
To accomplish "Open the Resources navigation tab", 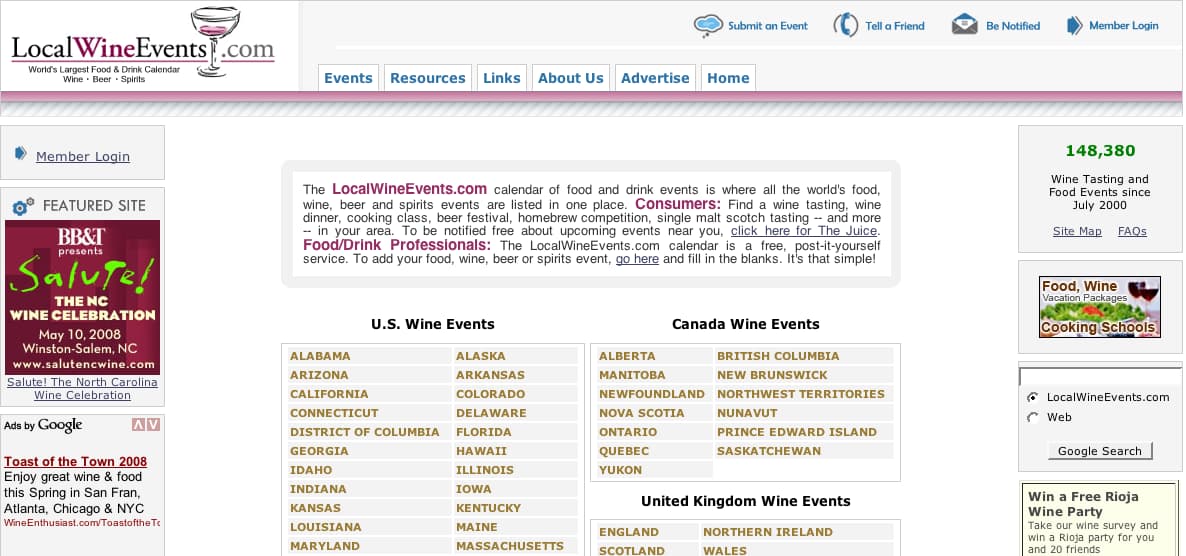I will [x=428, y=78].
